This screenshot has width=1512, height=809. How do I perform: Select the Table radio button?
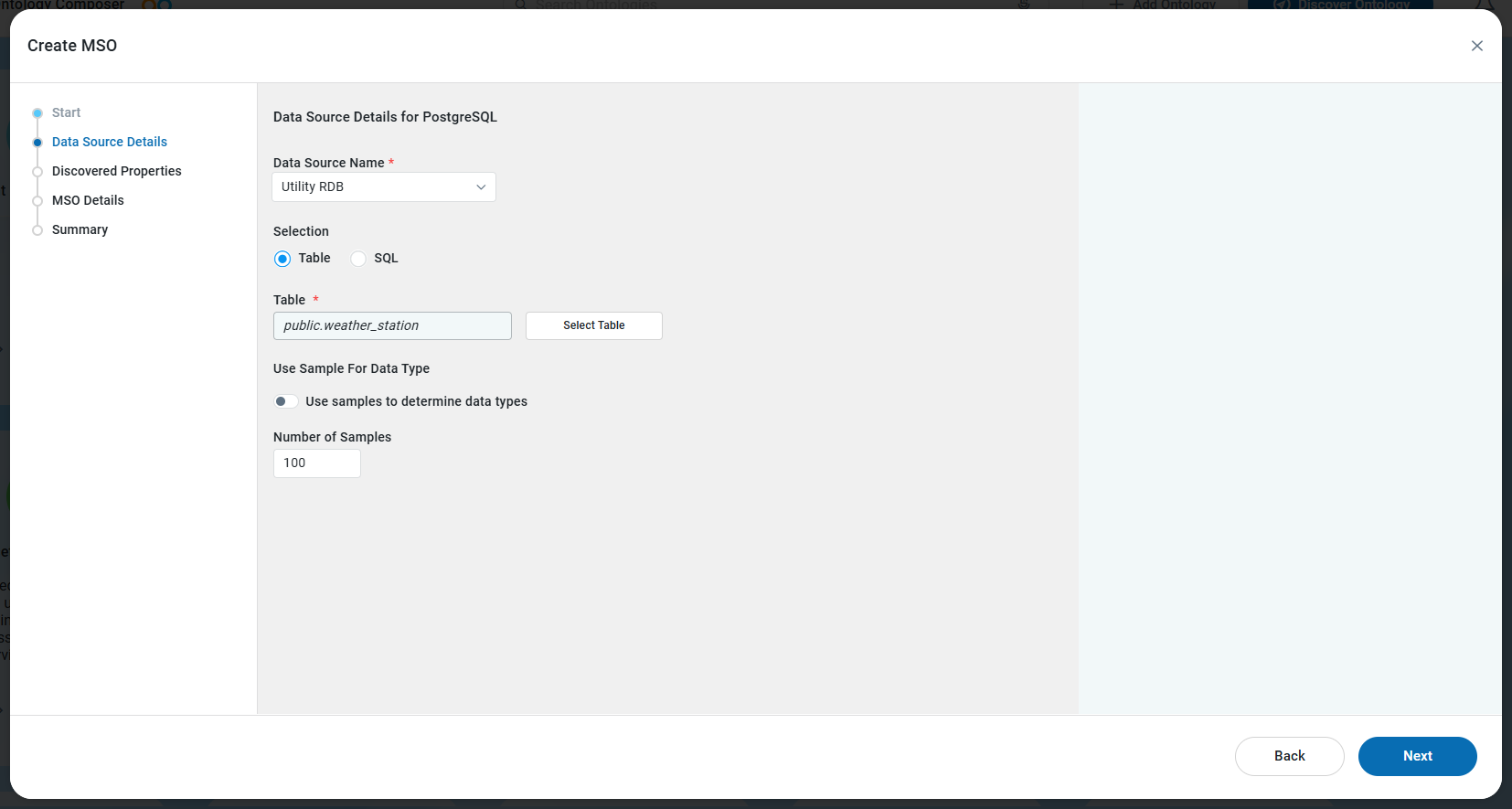point(282,259)
